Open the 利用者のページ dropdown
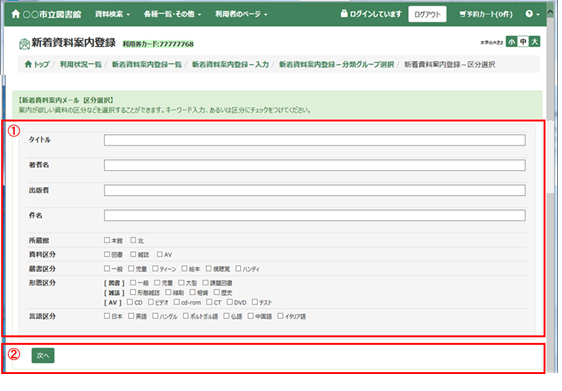 point(241,14)
